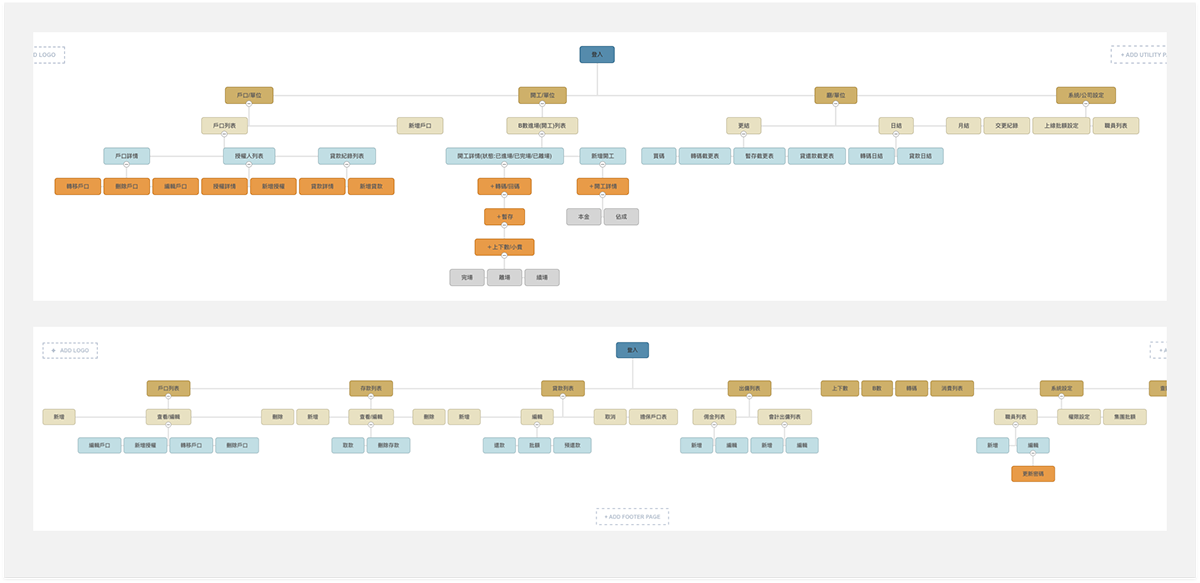Viewport: 1200px width, 583px height.
Task: Click ADD LOGO placeholder in lower sitemap
Action: 70,351
